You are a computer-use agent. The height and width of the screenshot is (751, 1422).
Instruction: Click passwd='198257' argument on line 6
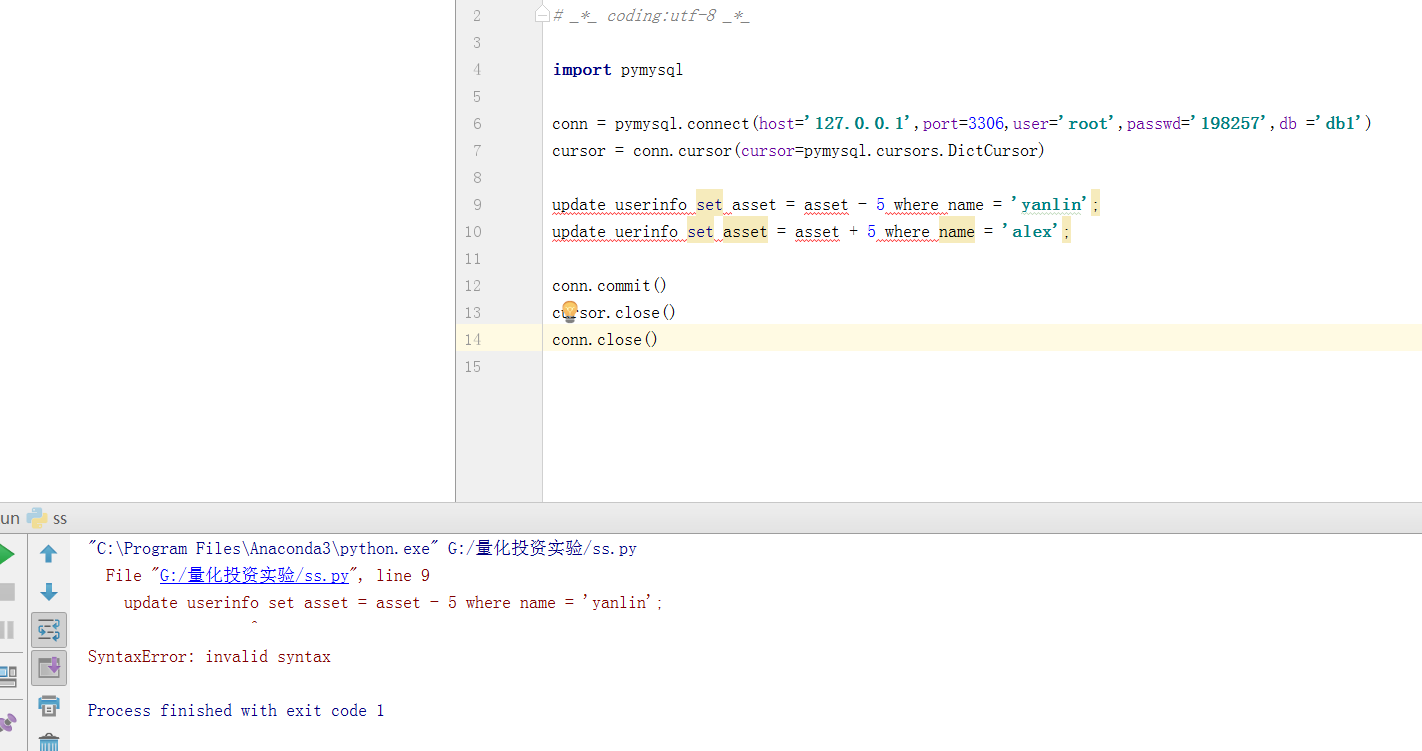coord(1198,124)
